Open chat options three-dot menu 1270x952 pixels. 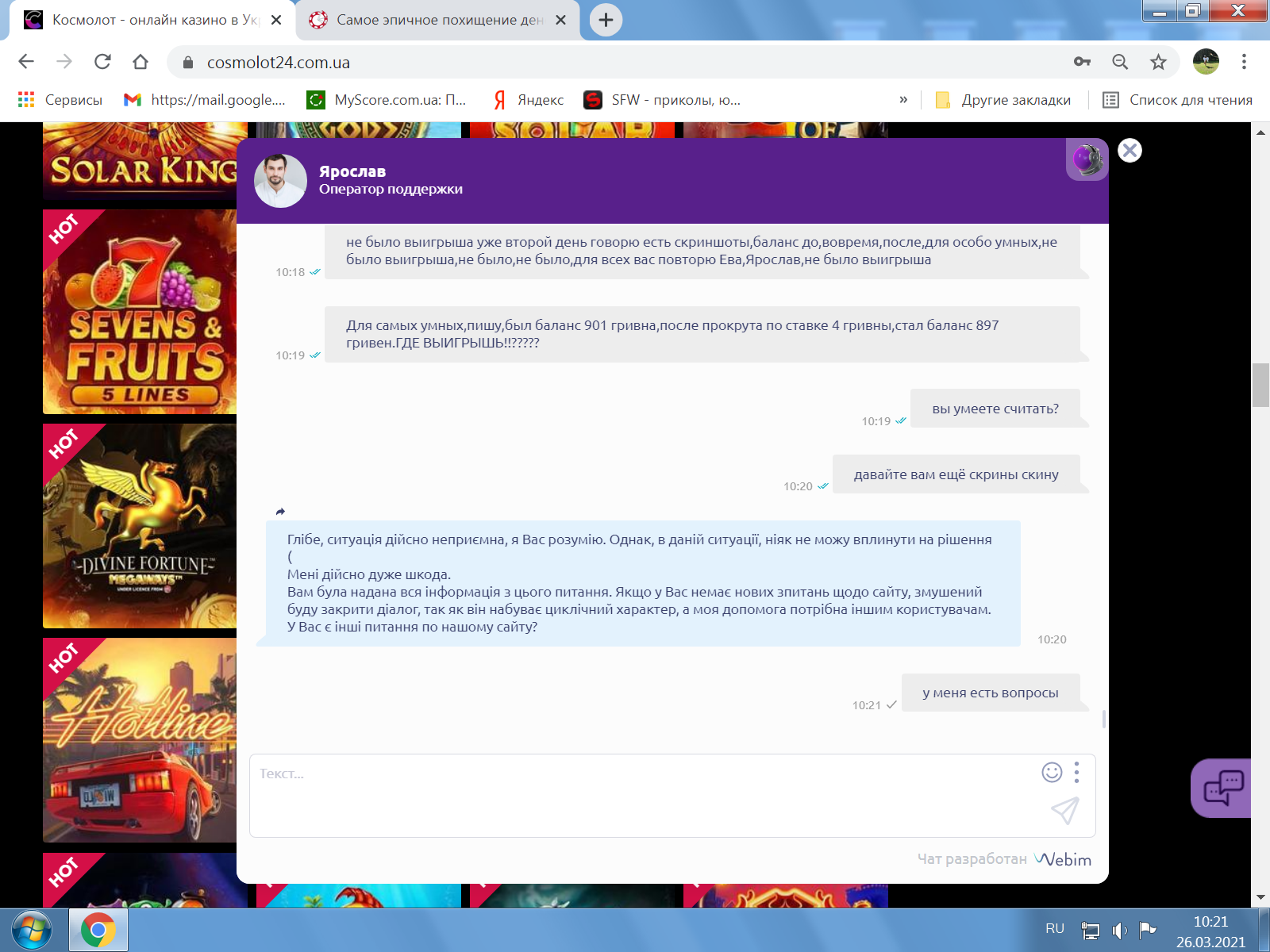(1076, 772)
